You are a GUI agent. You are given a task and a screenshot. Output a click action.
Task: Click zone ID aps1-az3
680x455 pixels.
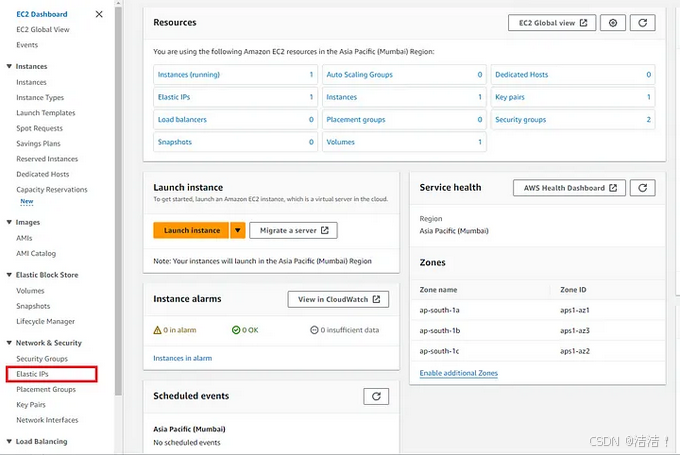pos(575,331)
